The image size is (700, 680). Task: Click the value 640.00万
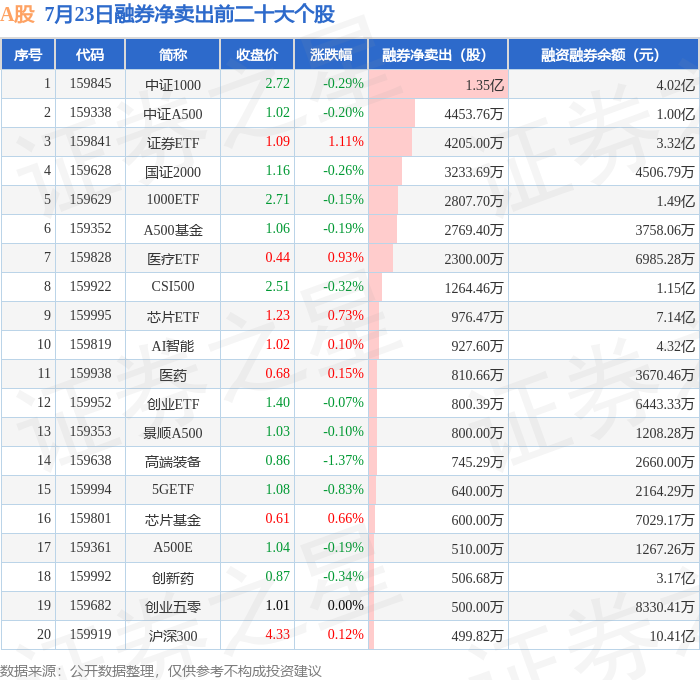pos(477,491)
